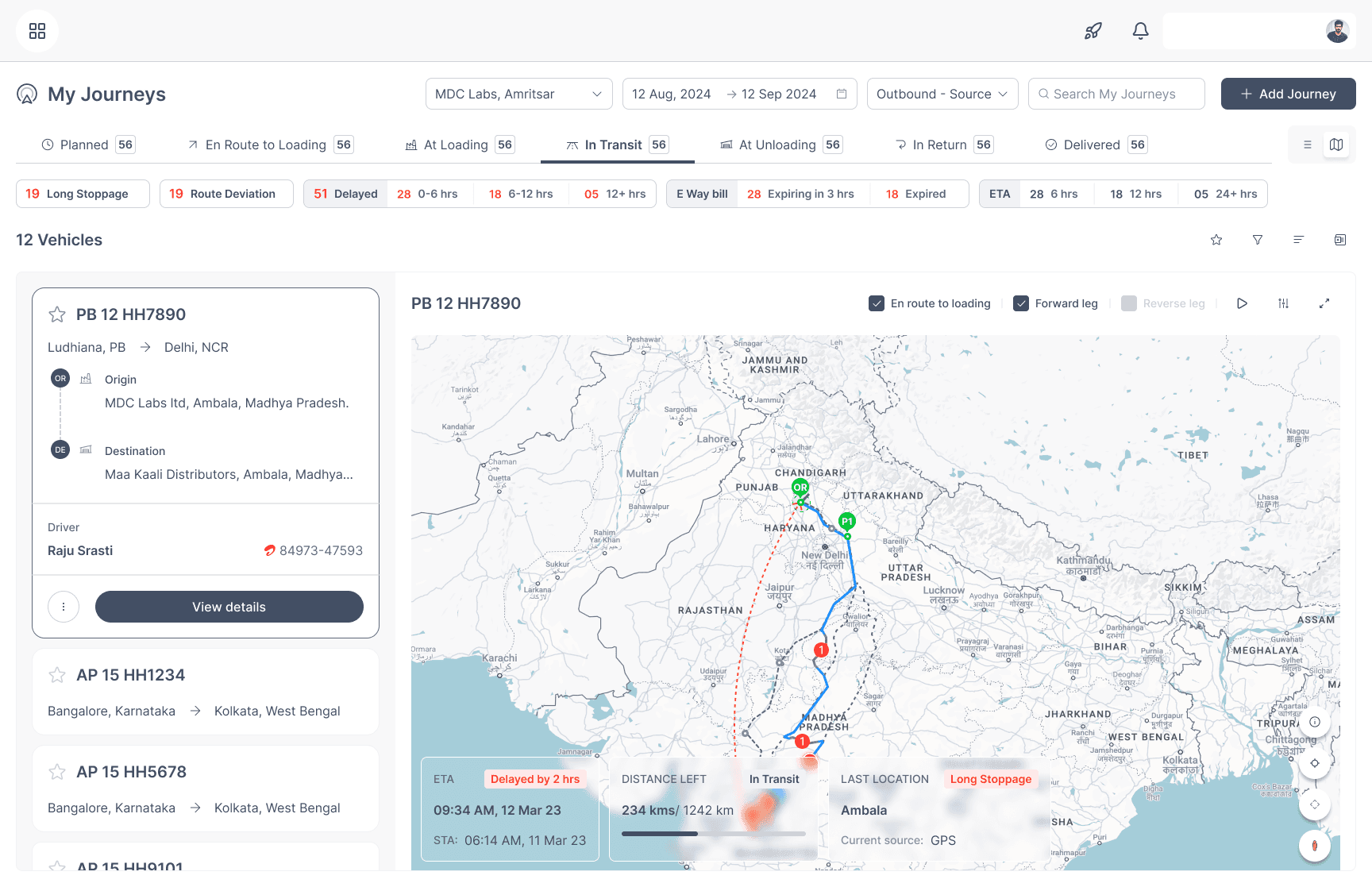Call driver via red phone icon

coord(270,550)
